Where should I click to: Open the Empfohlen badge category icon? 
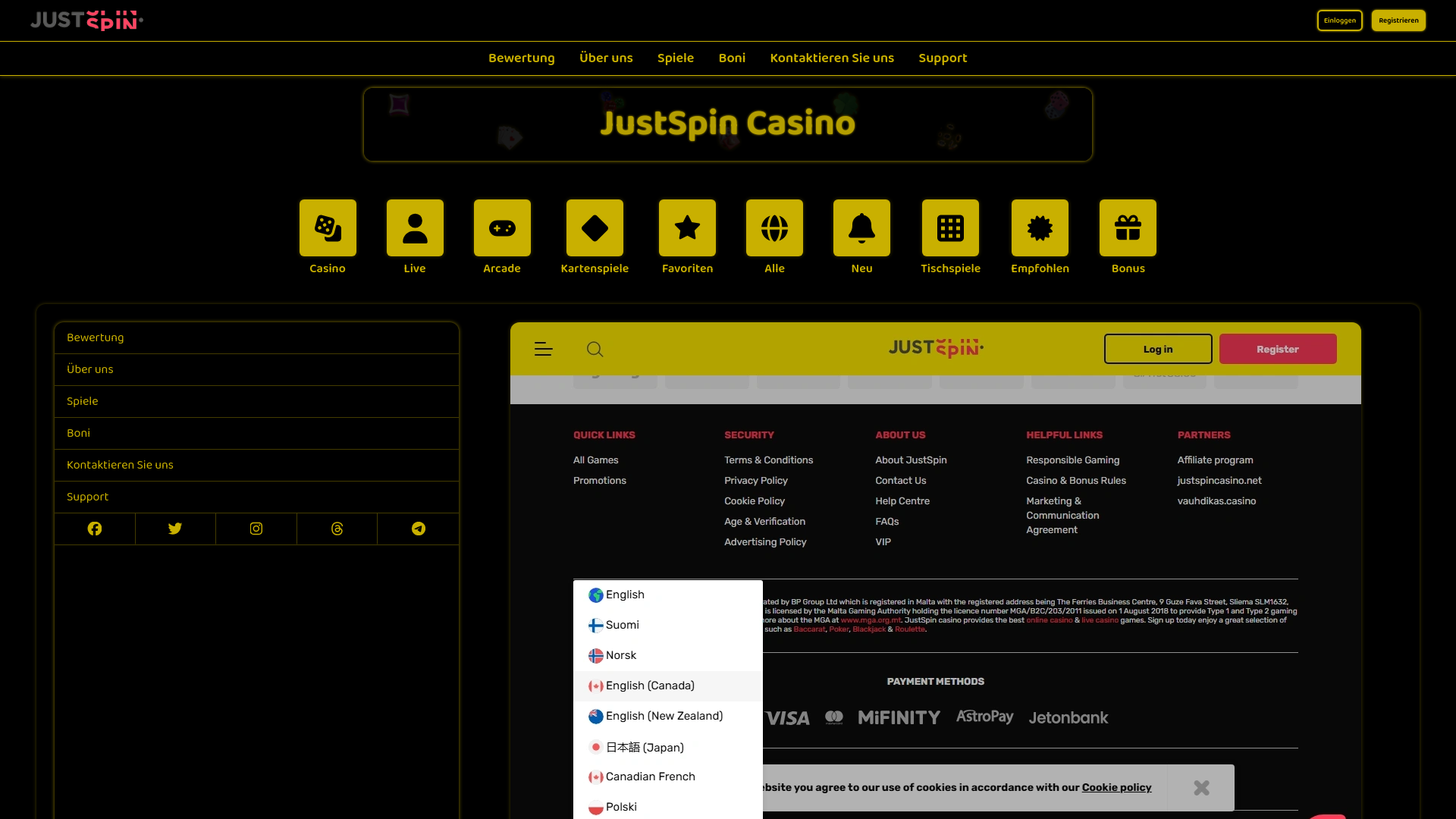(1040, 227)
